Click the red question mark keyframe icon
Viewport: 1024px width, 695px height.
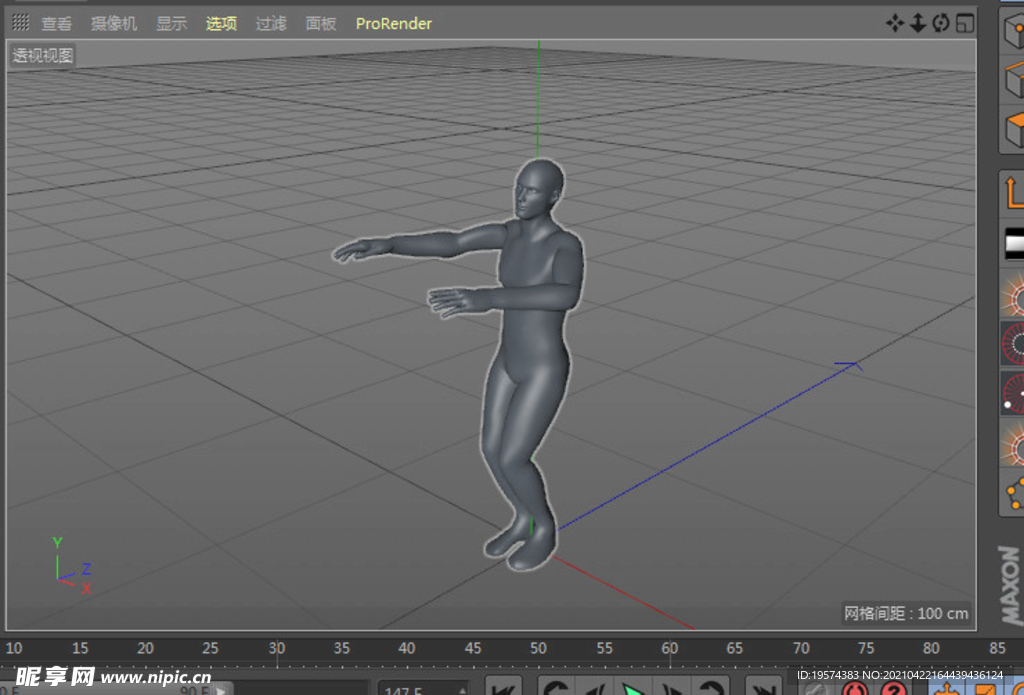point(893,688)
